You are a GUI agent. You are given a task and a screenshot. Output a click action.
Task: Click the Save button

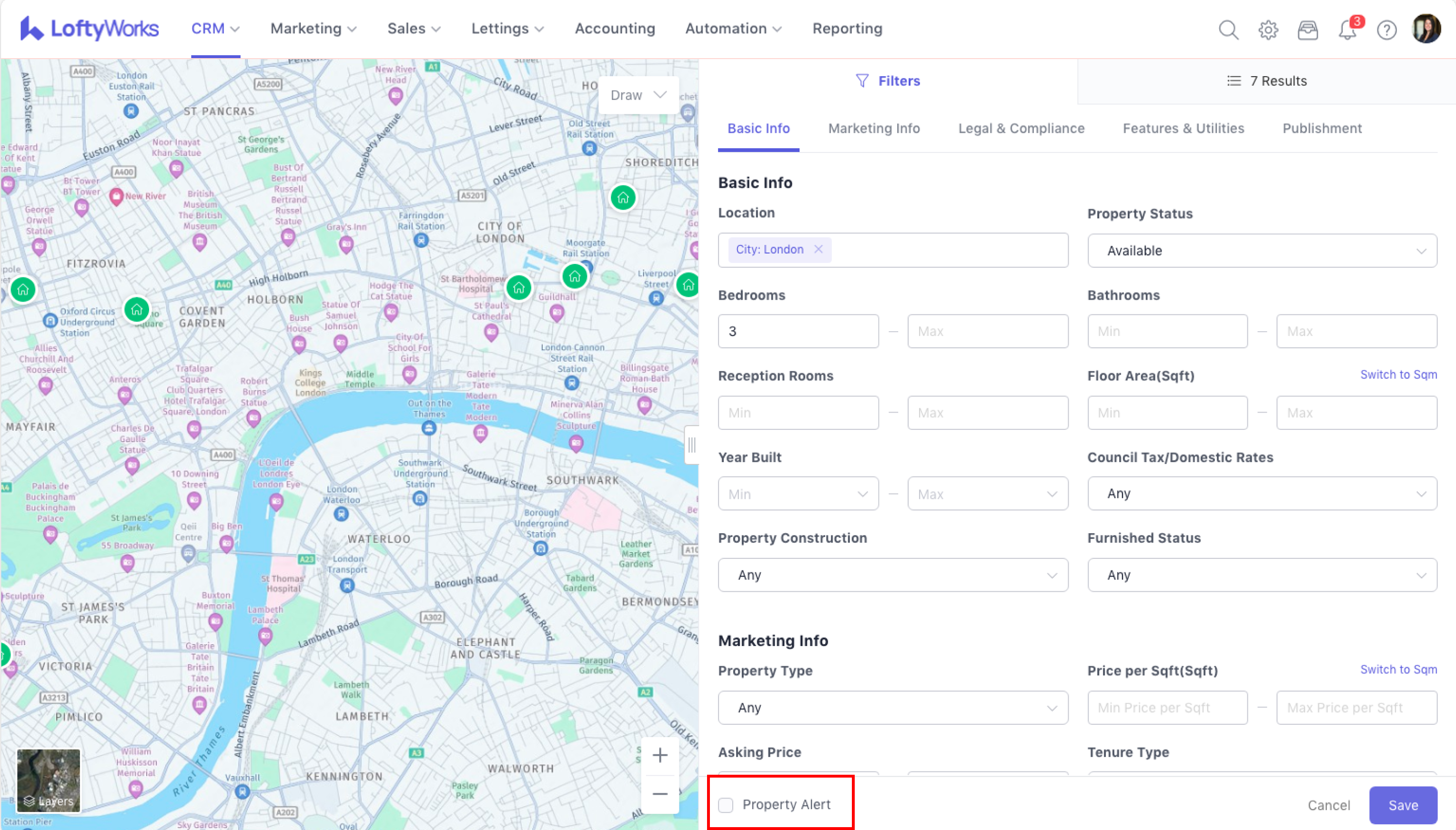[1403, 805]
